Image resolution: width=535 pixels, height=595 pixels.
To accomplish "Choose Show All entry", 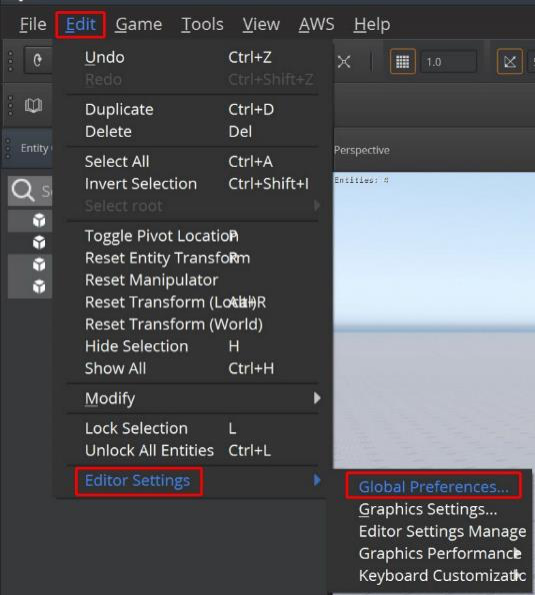I will click(x=194, y=368).
